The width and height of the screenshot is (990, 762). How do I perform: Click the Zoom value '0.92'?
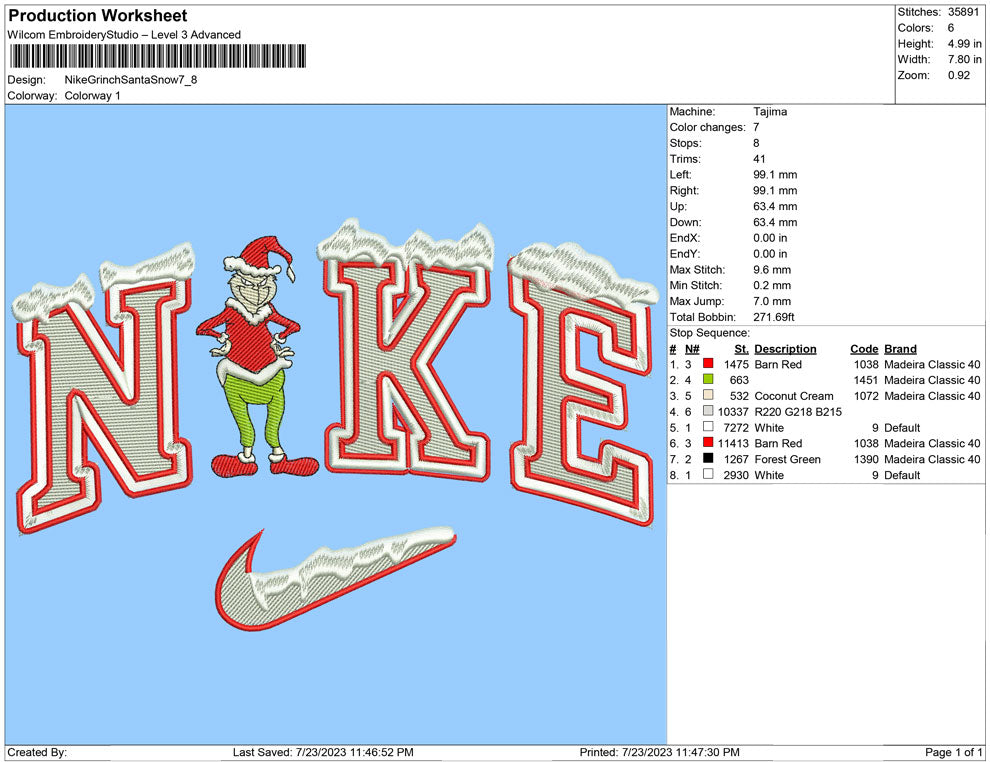(958, 75)
